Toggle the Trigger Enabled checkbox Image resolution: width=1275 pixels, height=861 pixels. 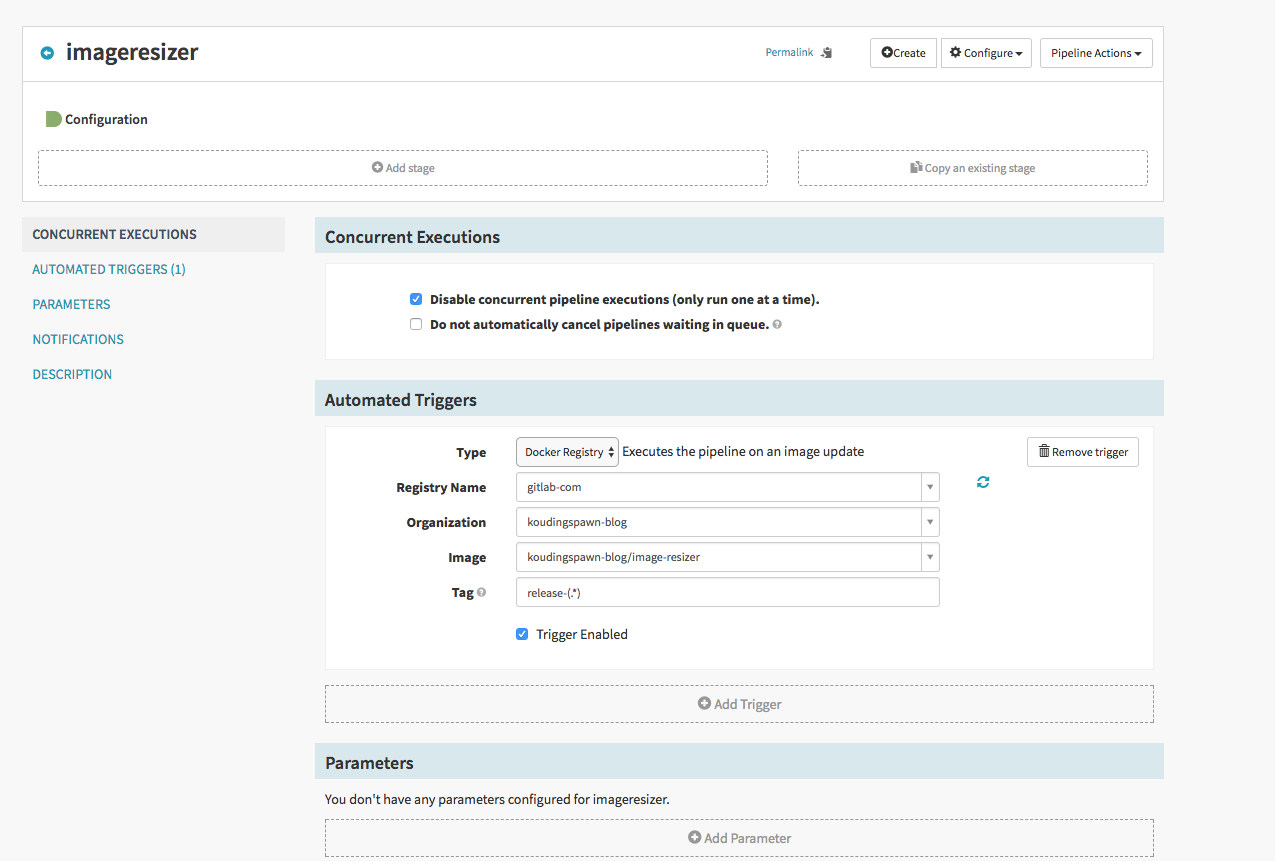[522, 634]
